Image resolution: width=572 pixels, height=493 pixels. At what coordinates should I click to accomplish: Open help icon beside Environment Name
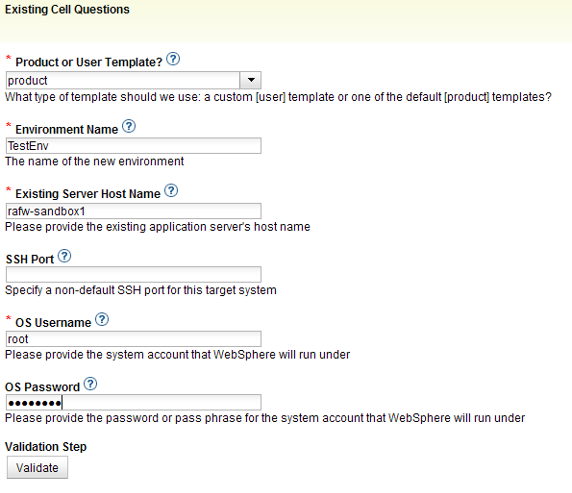(129, 126)
